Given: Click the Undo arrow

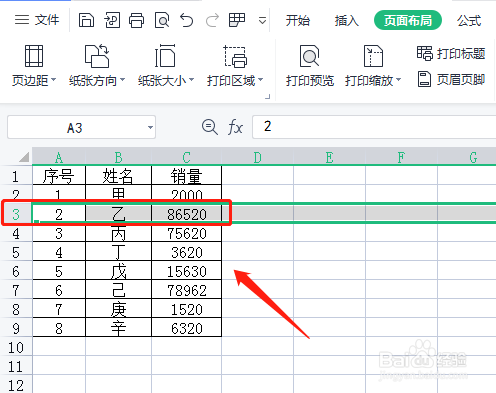Looking at the screenshot, I should pos(187,20).
